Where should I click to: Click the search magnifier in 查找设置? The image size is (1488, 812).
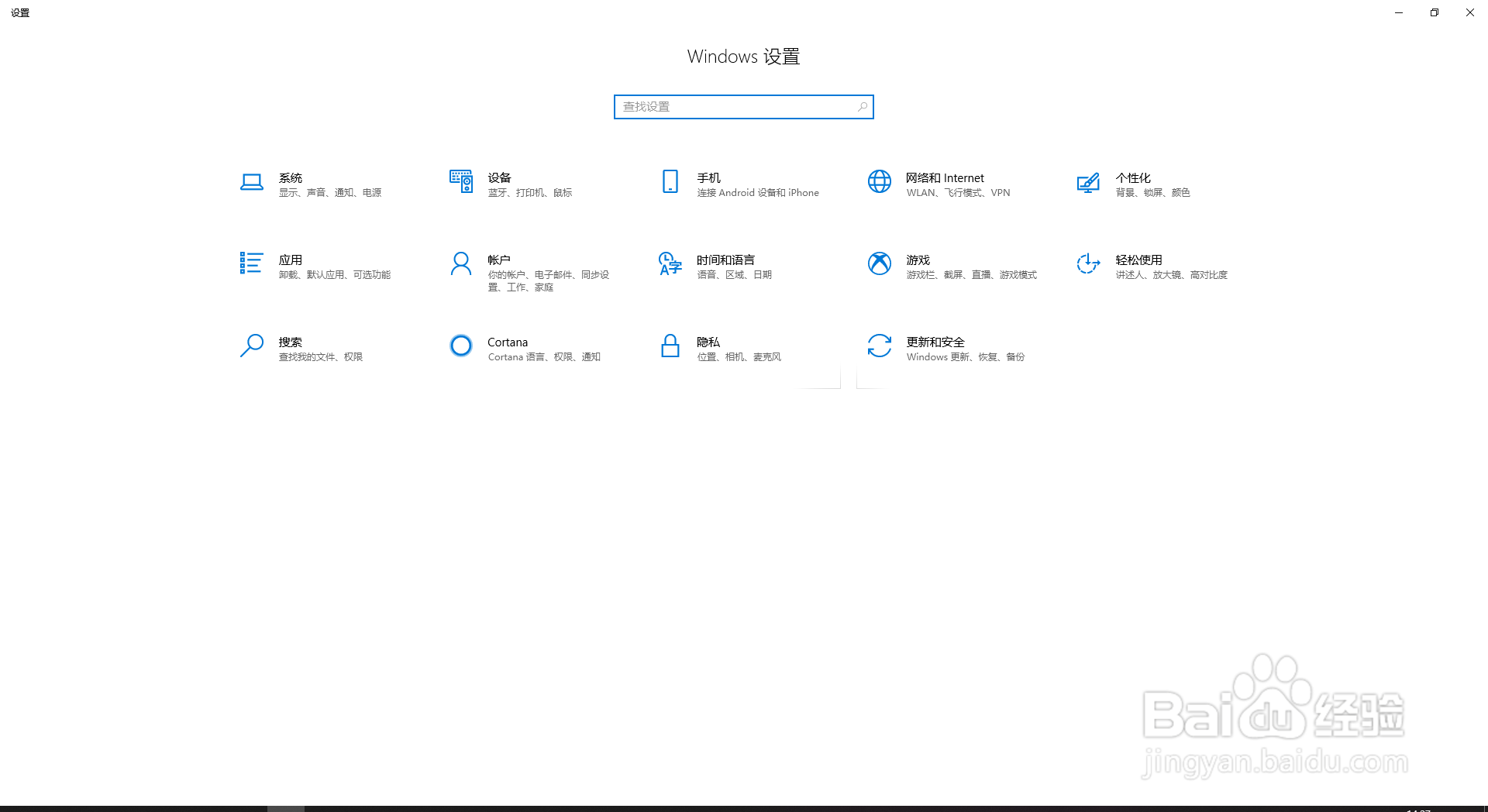[861, 106]
